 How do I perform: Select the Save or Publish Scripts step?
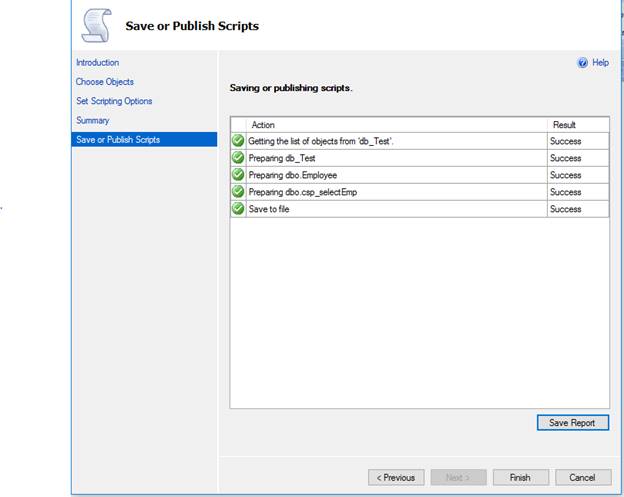tap(118, 139)
